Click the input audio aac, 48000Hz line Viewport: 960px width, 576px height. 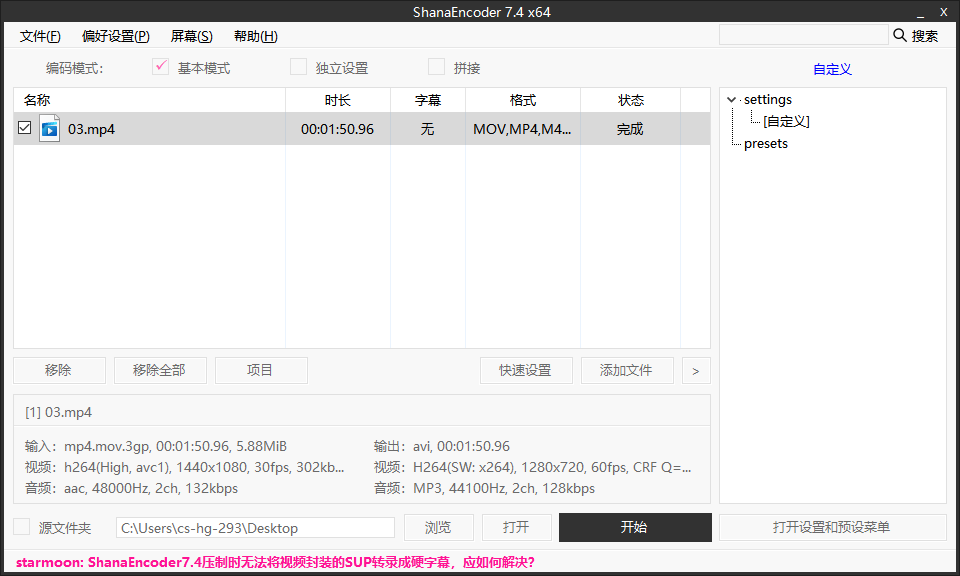click(x=131, y=488)
